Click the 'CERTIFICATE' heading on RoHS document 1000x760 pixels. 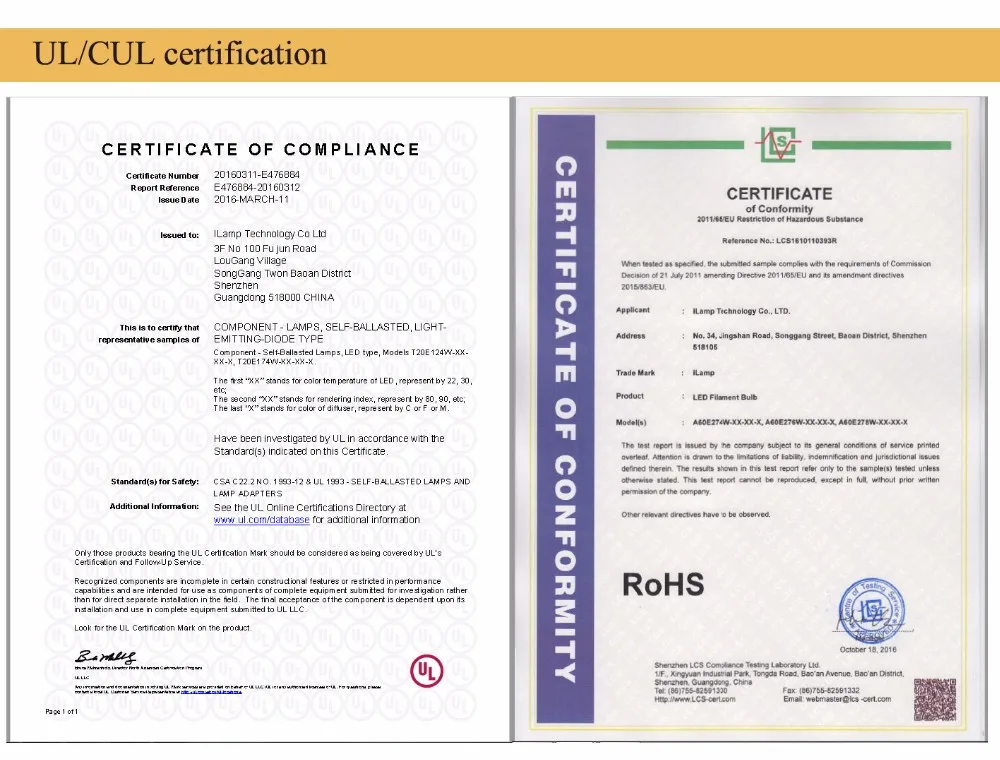(779, 193)
